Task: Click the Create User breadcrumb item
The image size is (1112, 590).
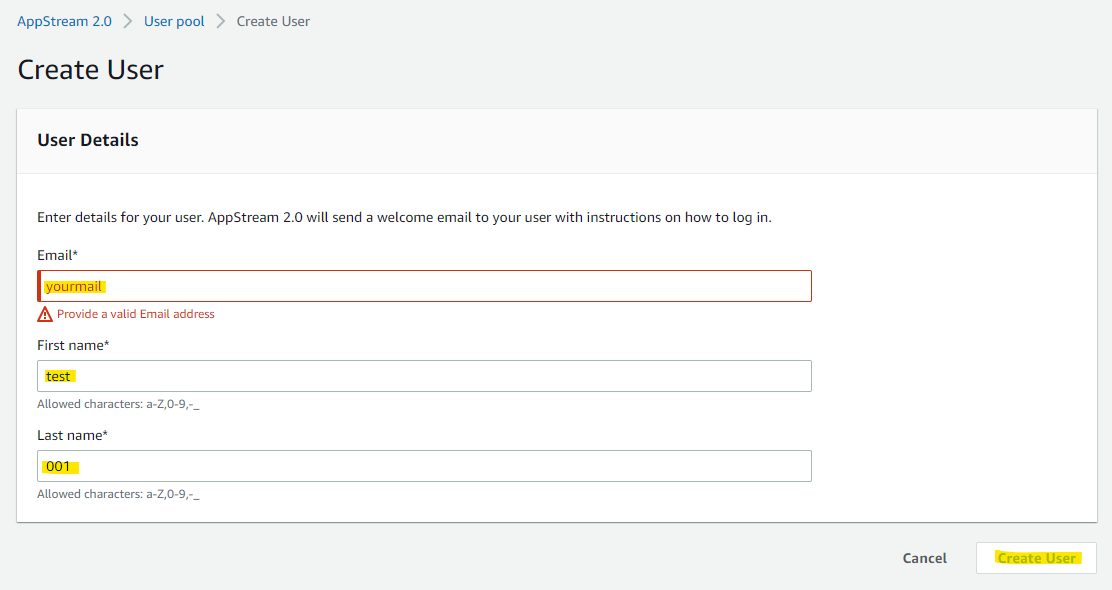Action: click(273, 21)
